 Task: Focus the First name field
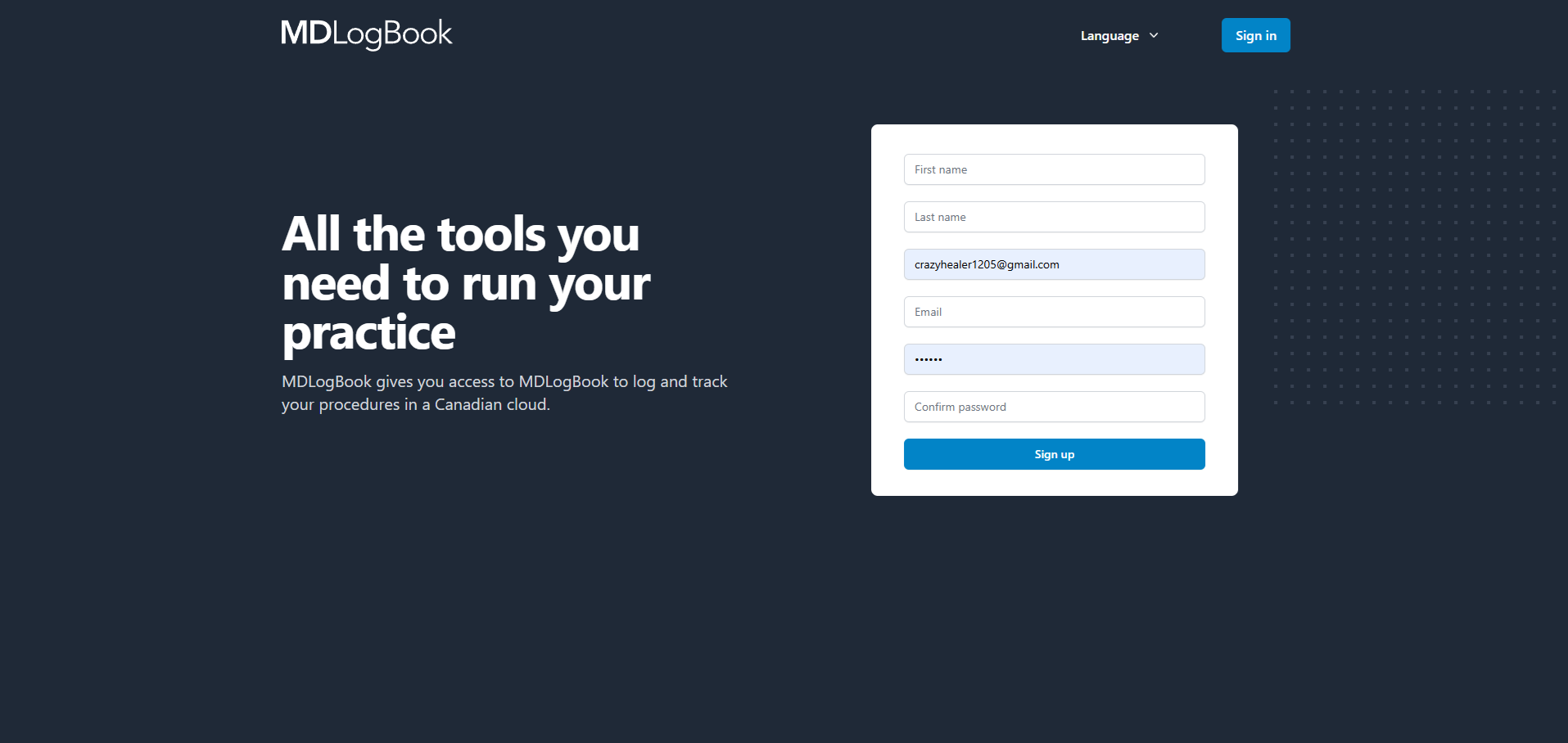1054,169
